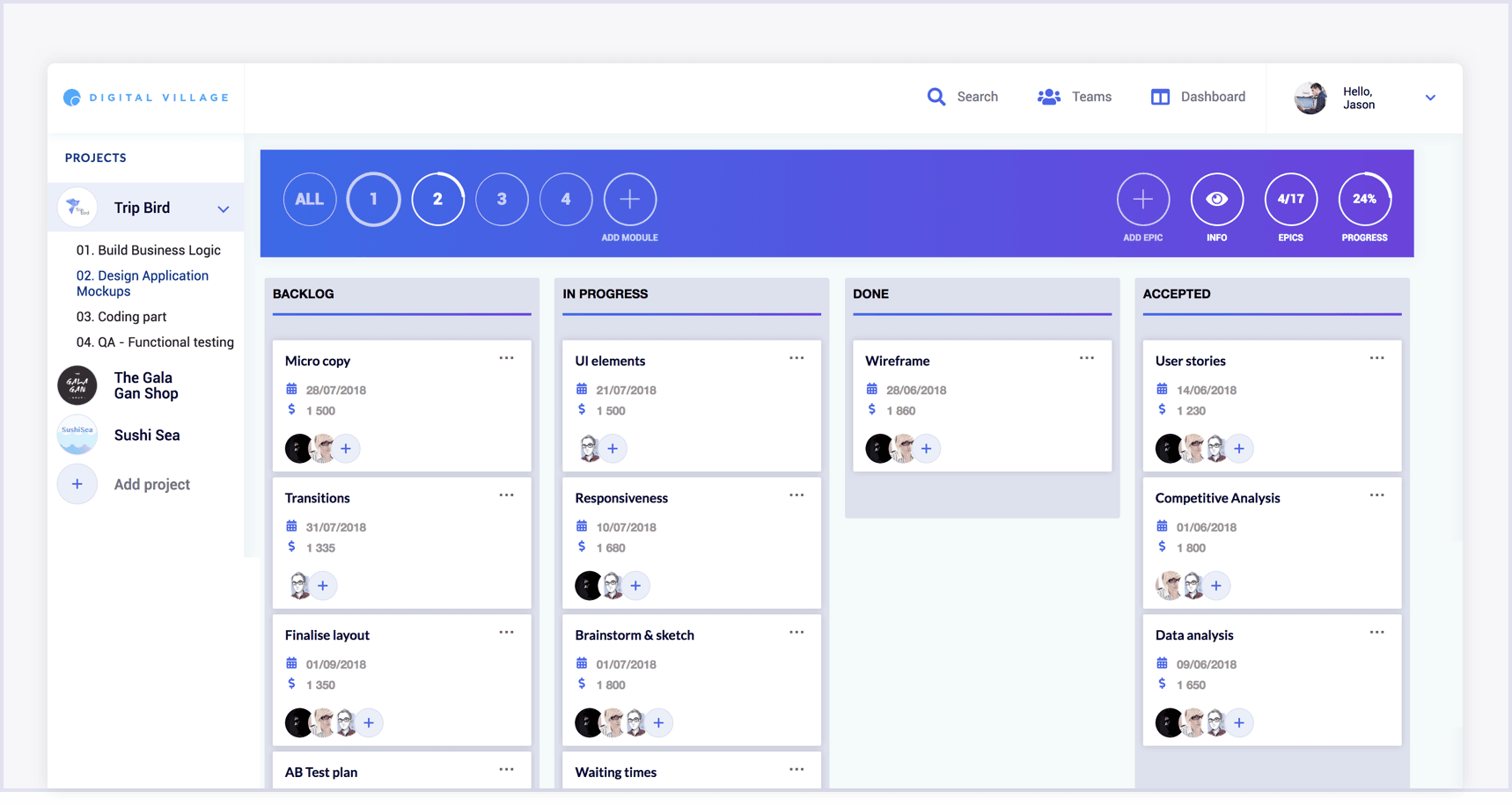Click the 28/07/2018 date on Micro copy

[336, 390]
